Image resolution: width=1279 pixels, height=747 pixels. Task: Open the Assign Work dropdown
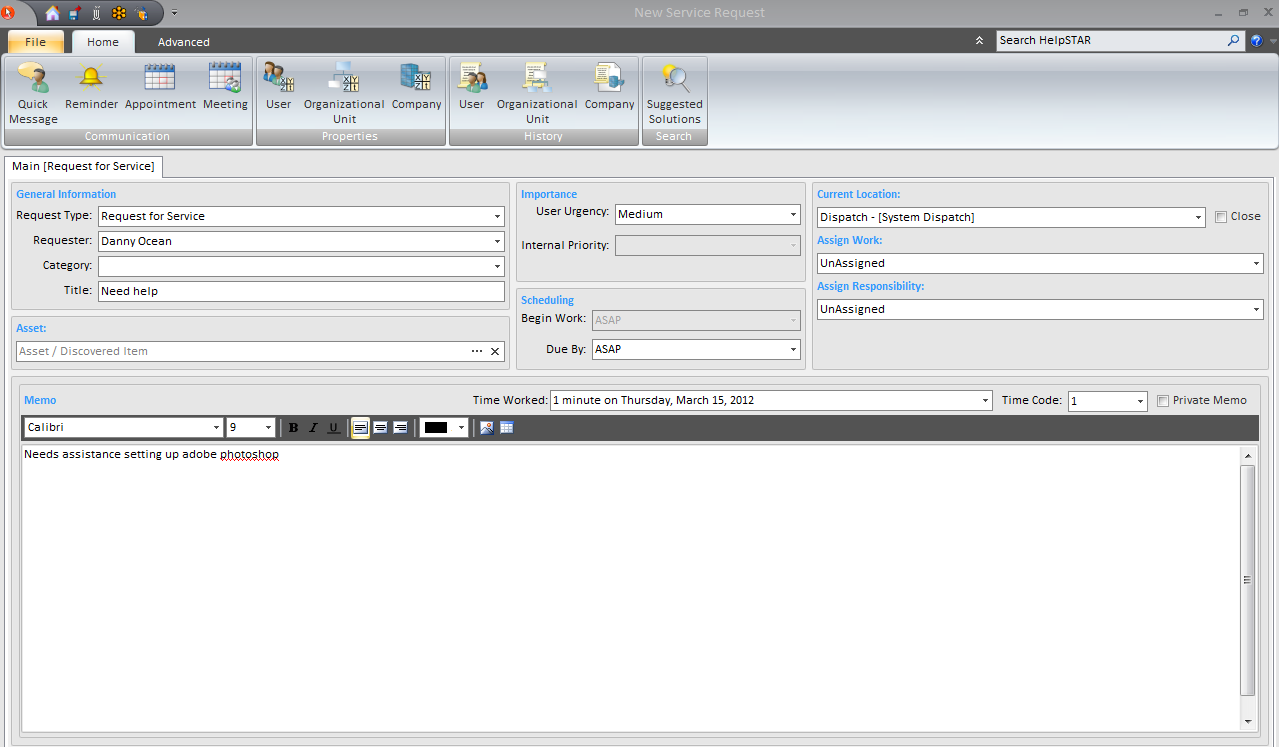click(x=1256, y=263)
